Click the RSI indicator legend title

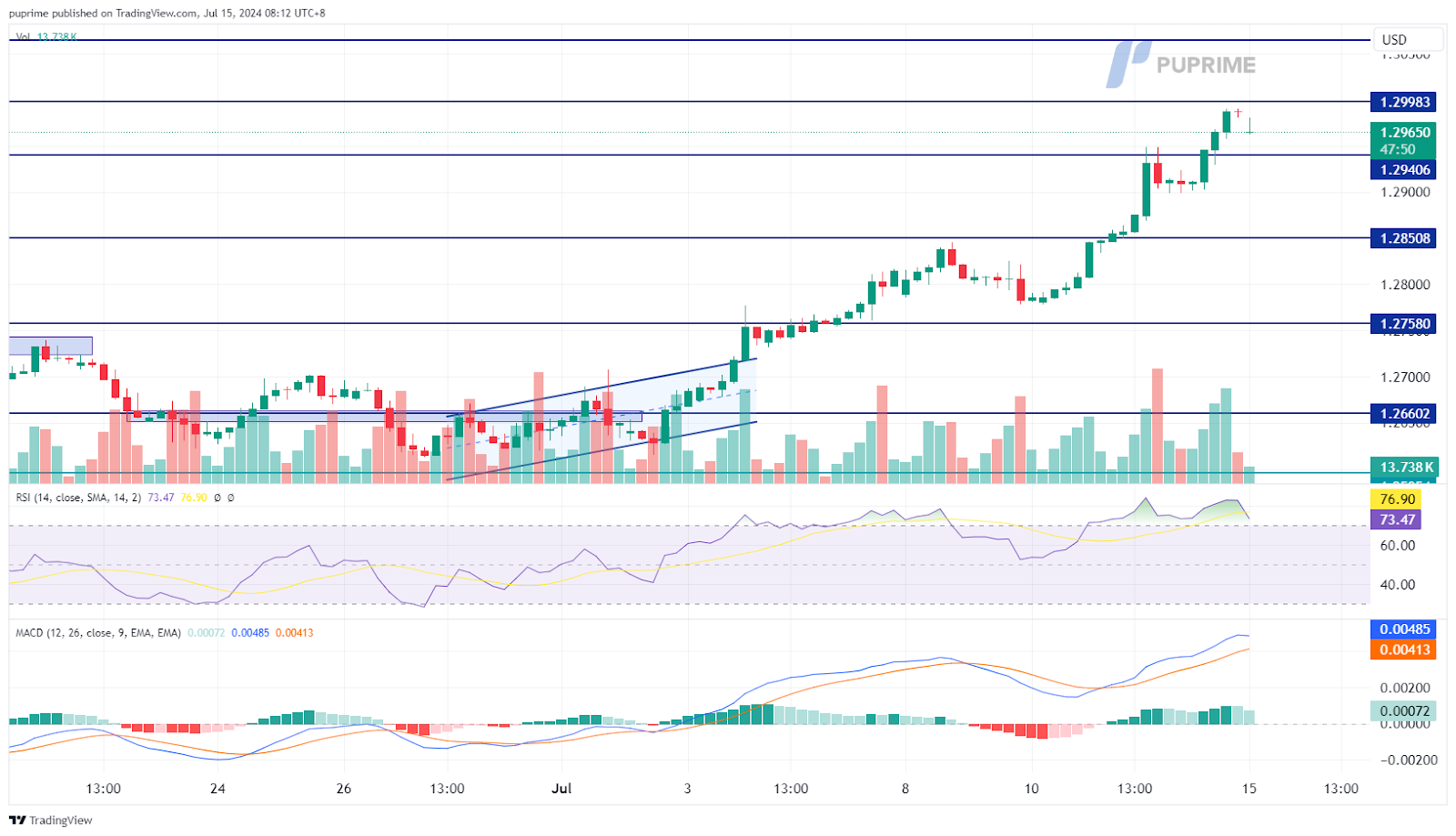(78, 498)
